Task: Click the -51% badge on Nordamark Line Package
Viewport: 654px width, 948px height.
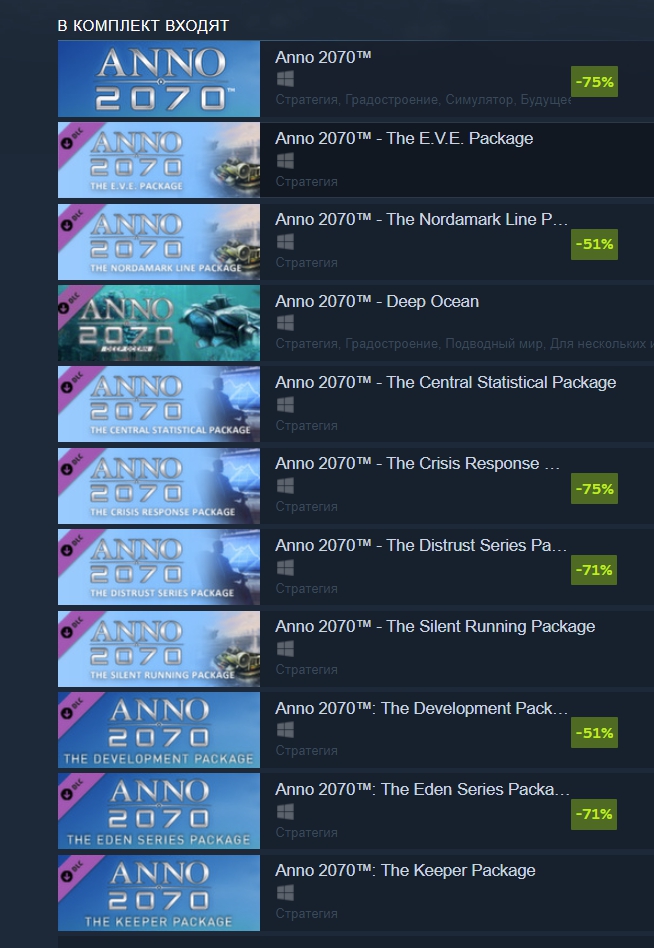Action: [594, 244]
